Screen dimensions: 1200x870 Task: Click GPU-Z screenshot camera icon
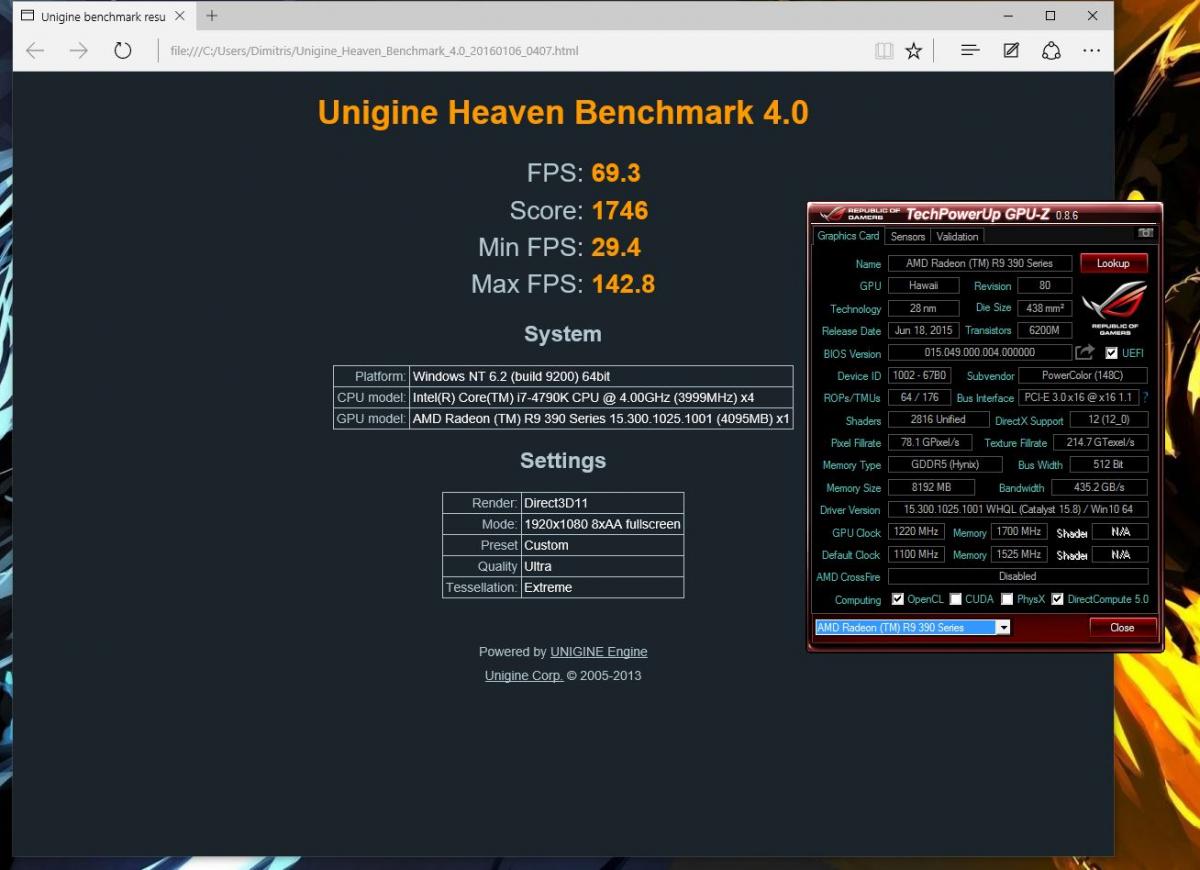pyautogui.click(x=1146, y=234)
